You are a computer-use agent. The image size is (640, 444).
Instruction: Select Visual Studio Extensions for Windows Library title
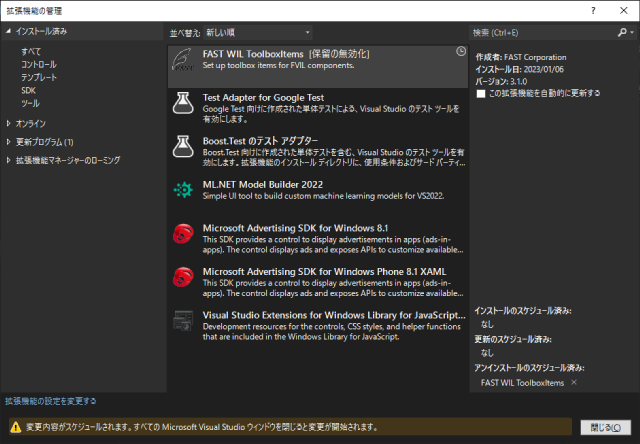[334, 315]
